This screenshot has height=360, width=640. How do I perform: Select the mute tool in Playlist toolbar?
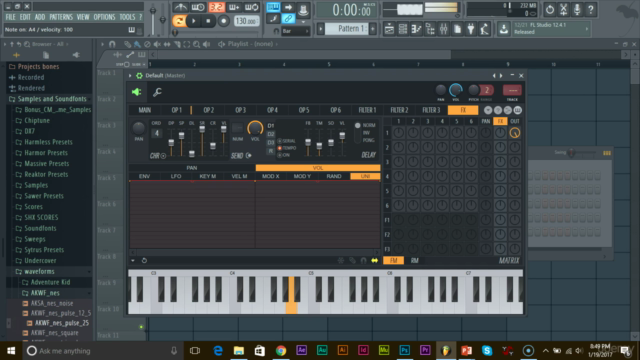coord(157,44)
